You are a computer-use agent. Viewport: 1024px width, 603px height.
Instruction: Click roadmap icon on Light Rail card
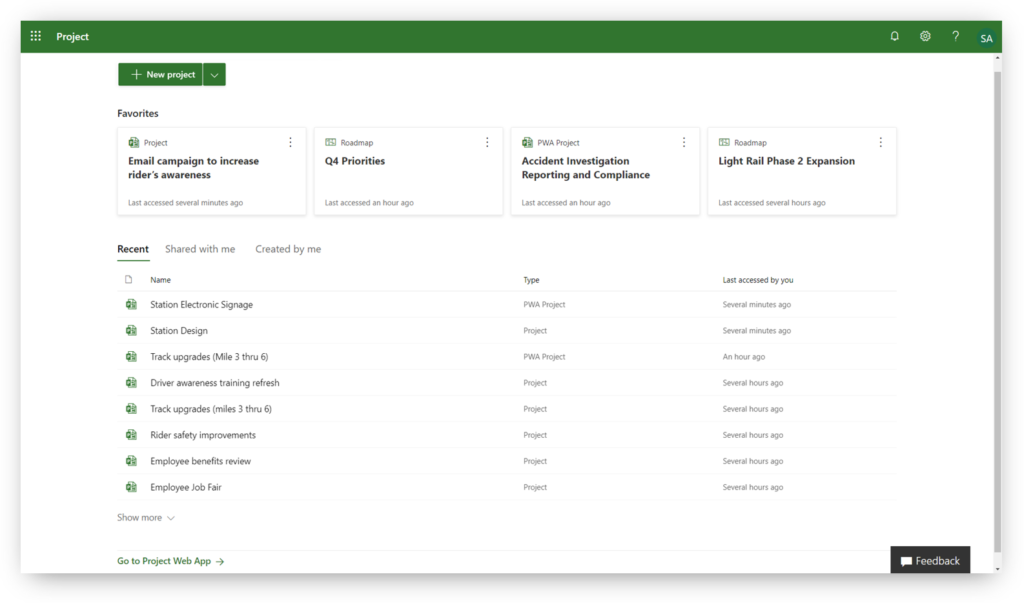click(724, 142)
